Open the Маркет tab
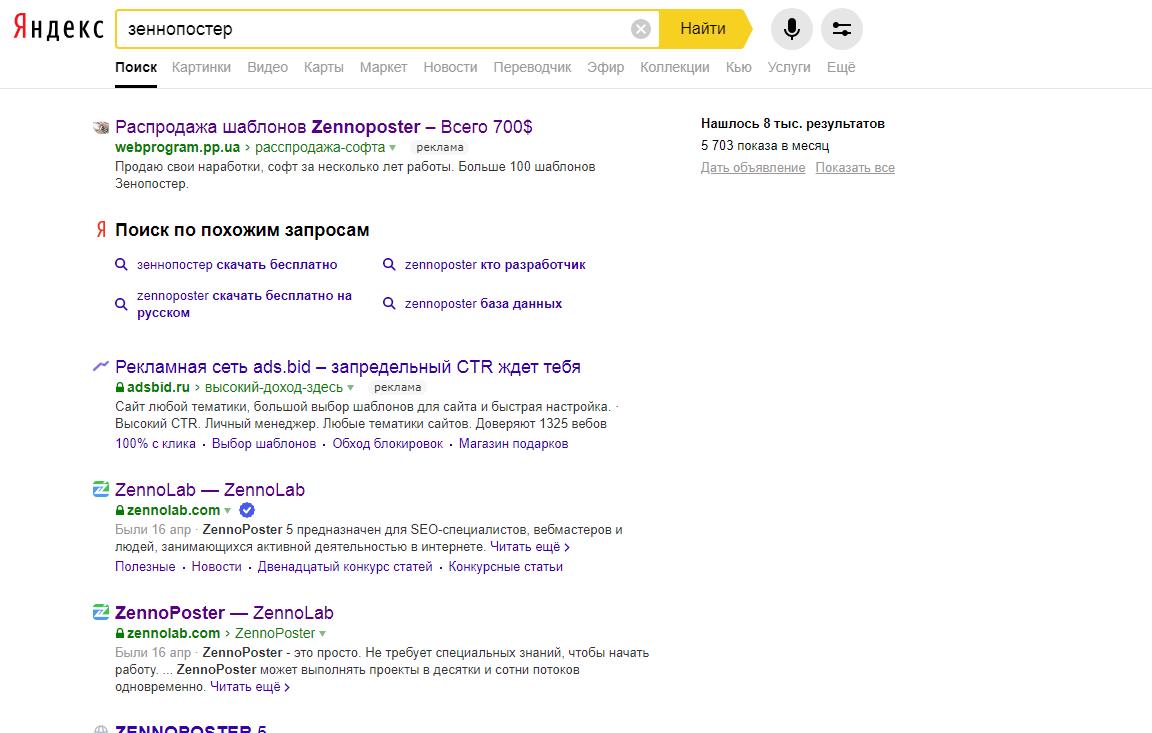This screenshot has width=1152, height=733. pyautogui.click(x=383, y=67)
